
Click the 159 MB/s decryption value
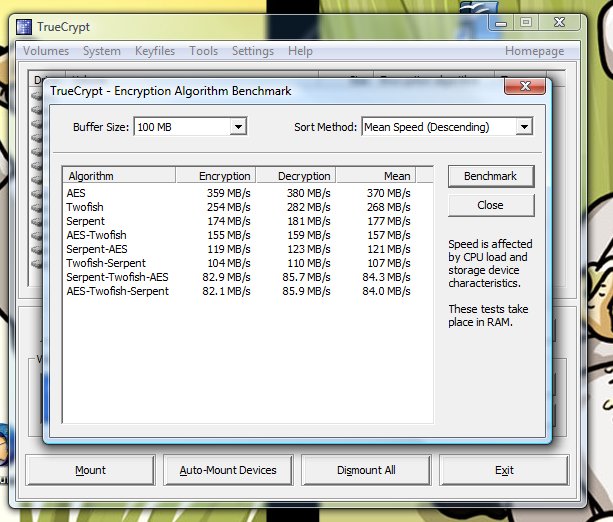[308, 235]
